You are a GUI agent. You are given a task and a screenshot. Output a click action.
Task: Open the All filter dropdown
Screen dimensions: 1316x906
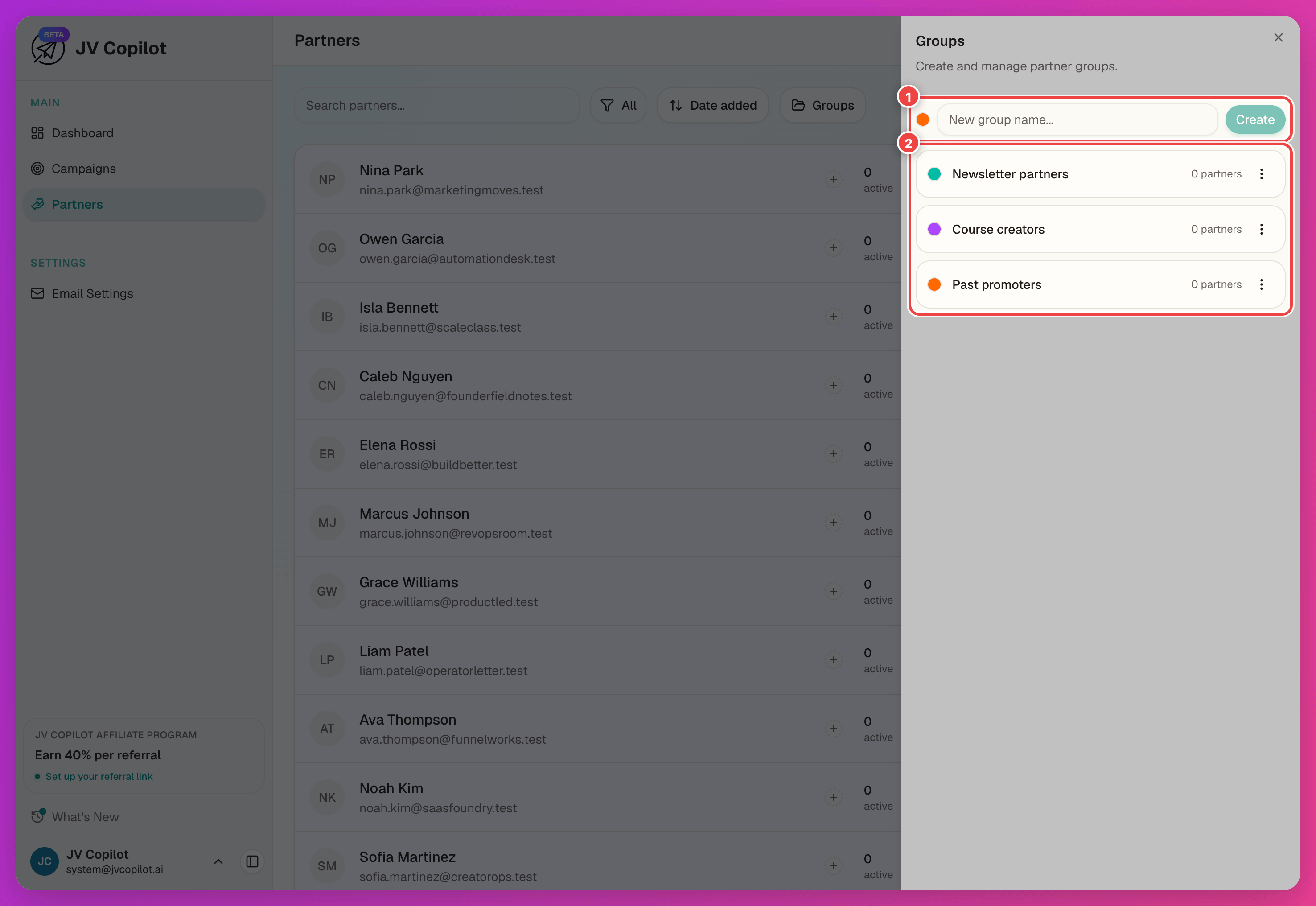pos(618,105)
